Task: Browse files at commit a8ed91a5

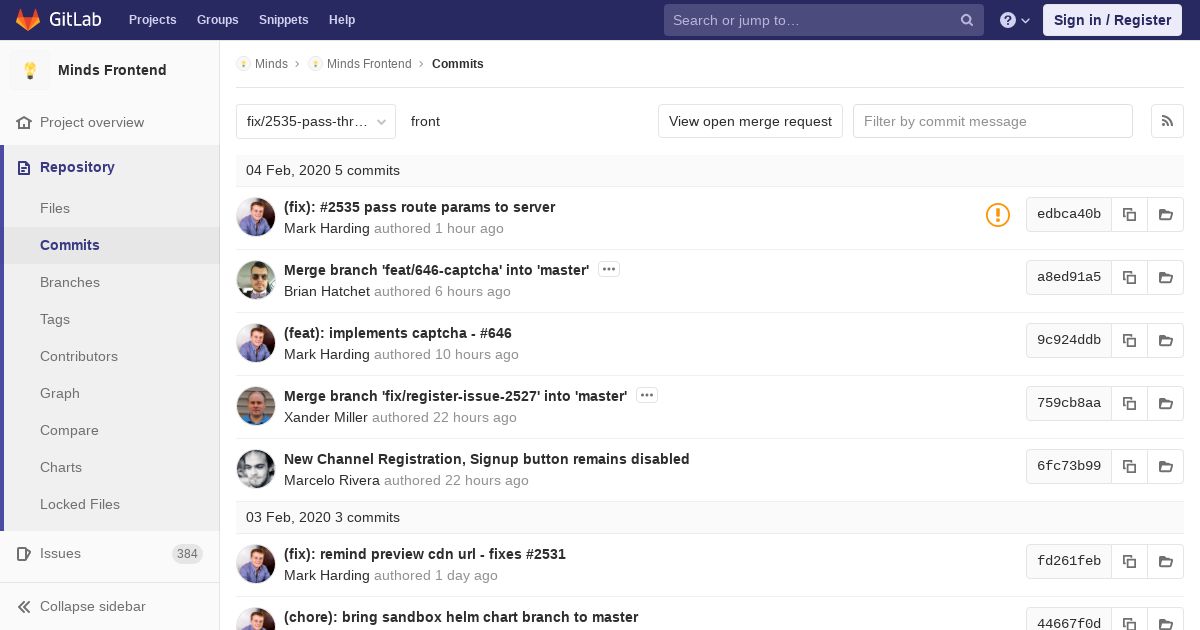Action: (x=1166, y=278)
